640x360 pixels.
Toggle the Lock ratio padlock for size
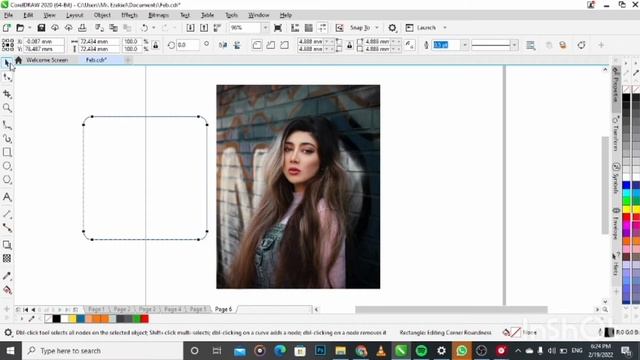click(x=156, y=45)
